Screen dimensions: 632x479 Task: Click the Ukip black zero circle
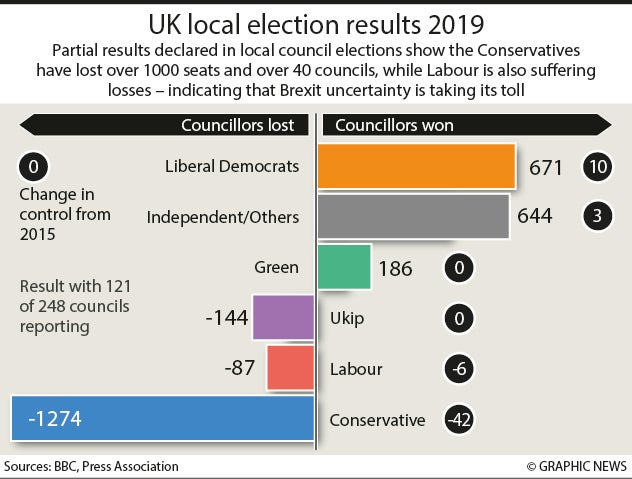tap(460, 319)
